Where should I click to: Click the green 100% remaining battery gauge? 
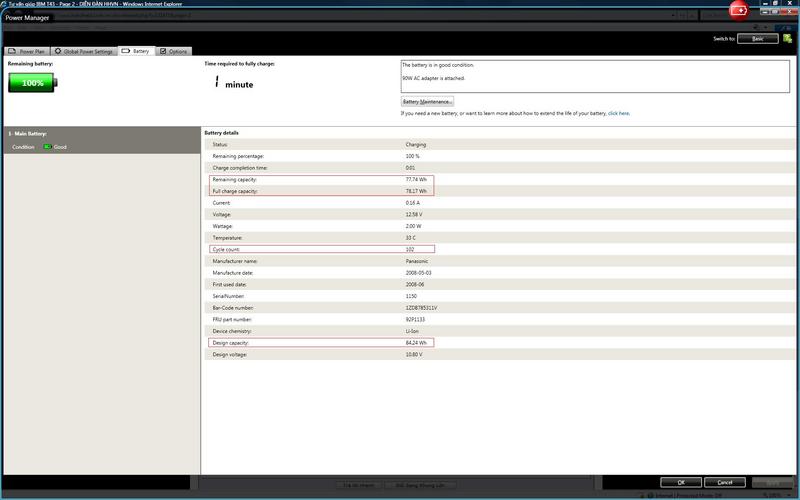coord(34,83)
